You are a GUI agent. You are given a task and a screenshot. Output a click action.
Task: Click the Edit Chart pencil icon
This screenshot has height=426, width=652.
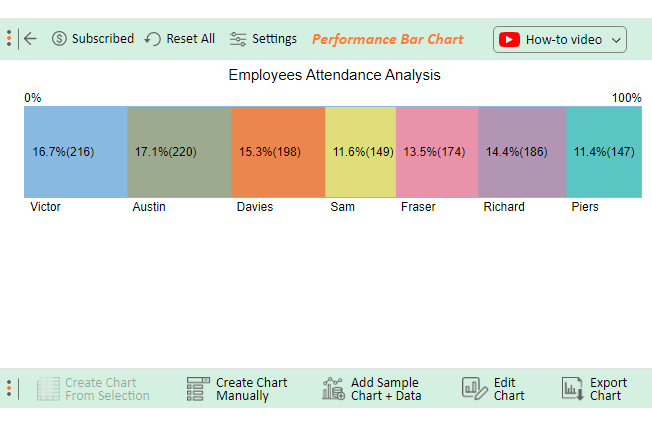(474, 389)
